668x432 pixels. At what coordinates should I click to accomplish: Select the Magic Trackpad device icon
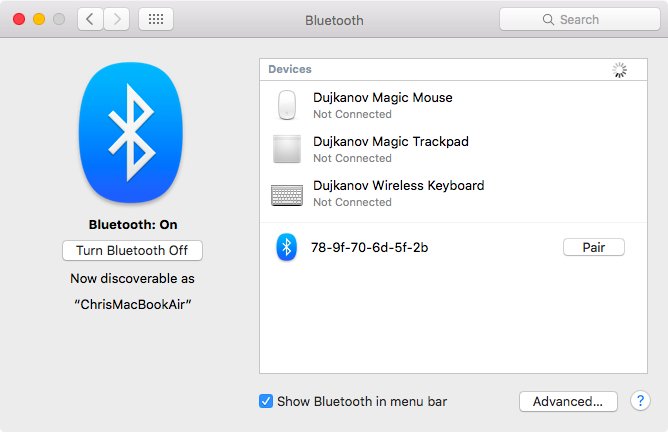(287, 149)
